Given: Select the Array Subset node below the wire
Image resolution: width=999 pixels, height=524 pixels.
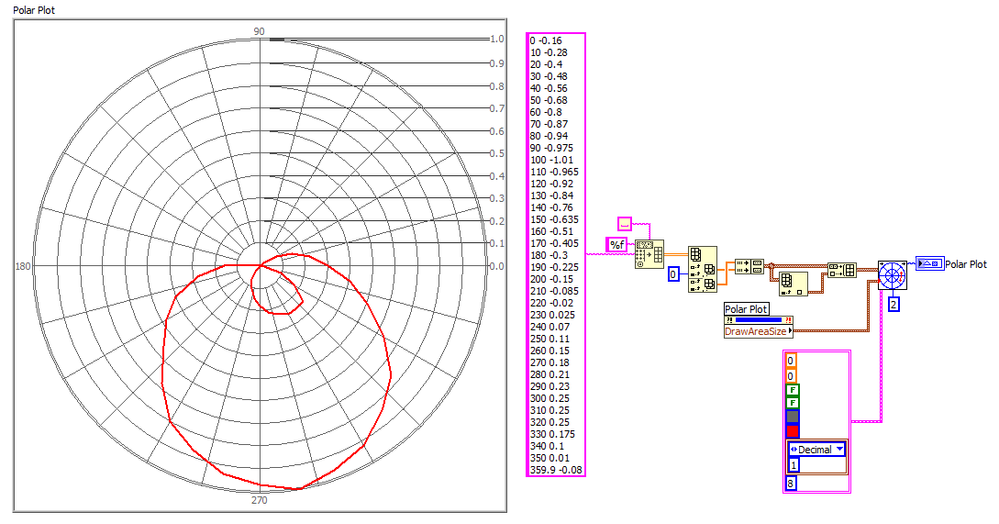Looking at the screenshot, I should point(793,284).
